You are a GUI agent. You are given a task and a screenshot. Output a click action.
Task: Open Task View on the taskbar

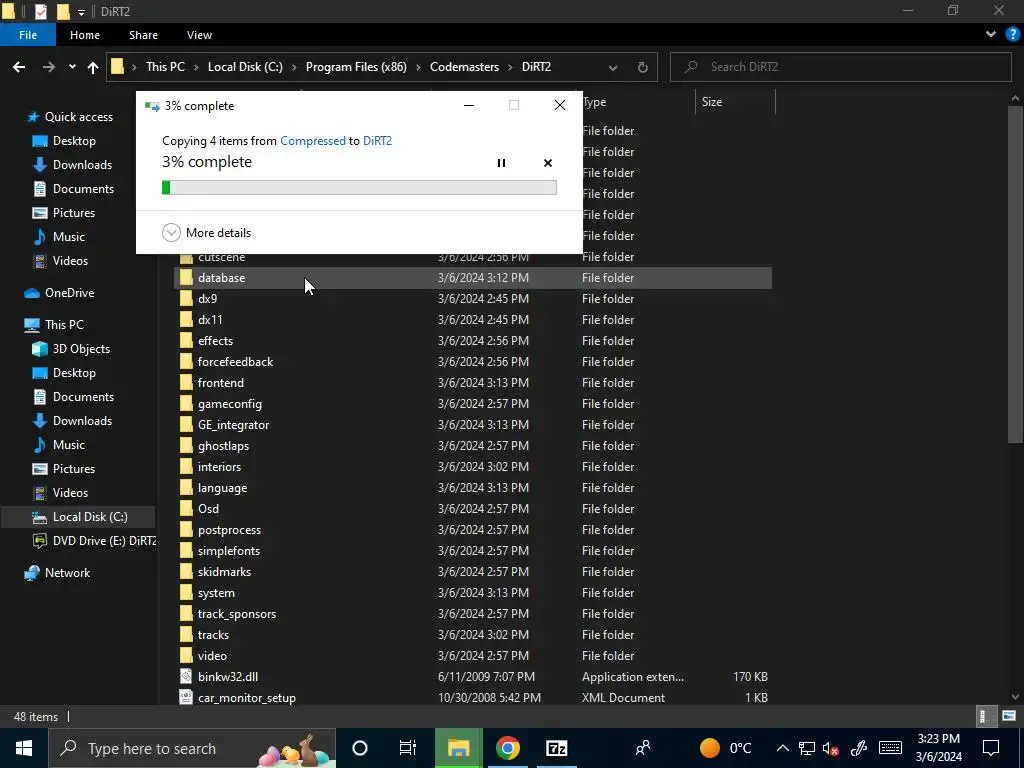tap(408, 748)
